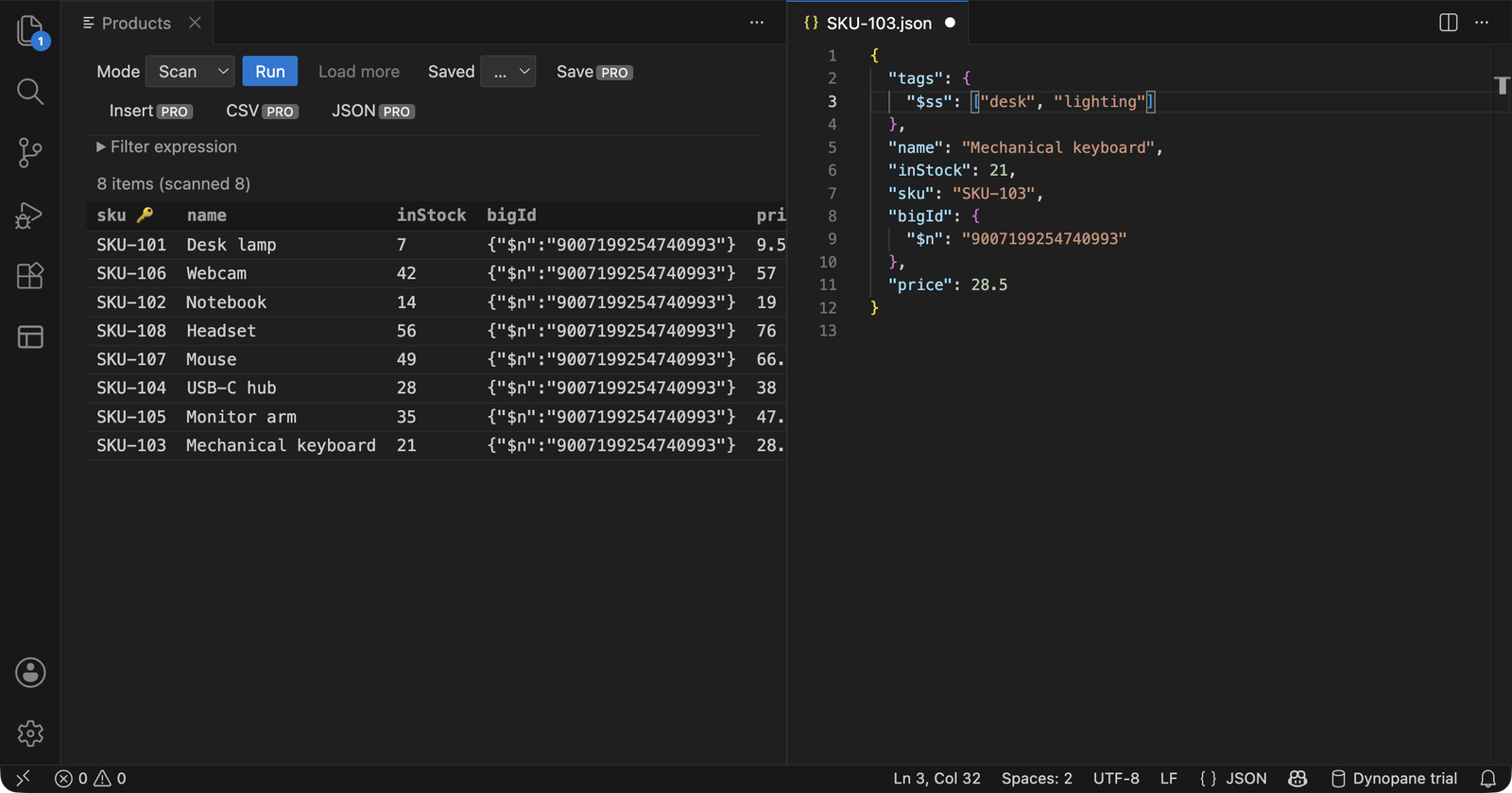
Task: Click the Insert PRO button
Action: [x=151, y=111]
